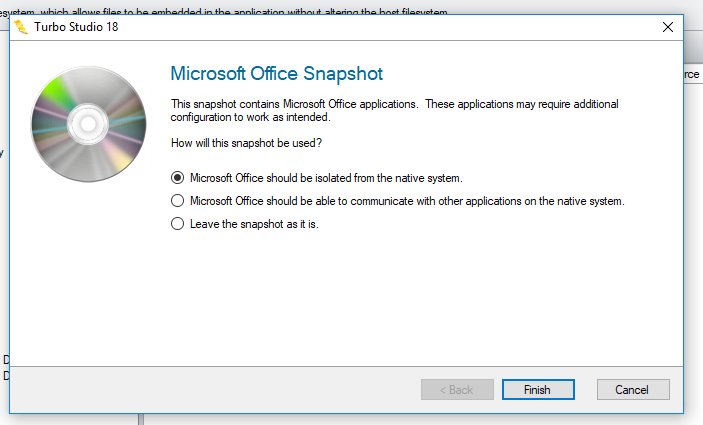
Task: Select 'Leave the snapshot as it is' option
Action: 178,224
